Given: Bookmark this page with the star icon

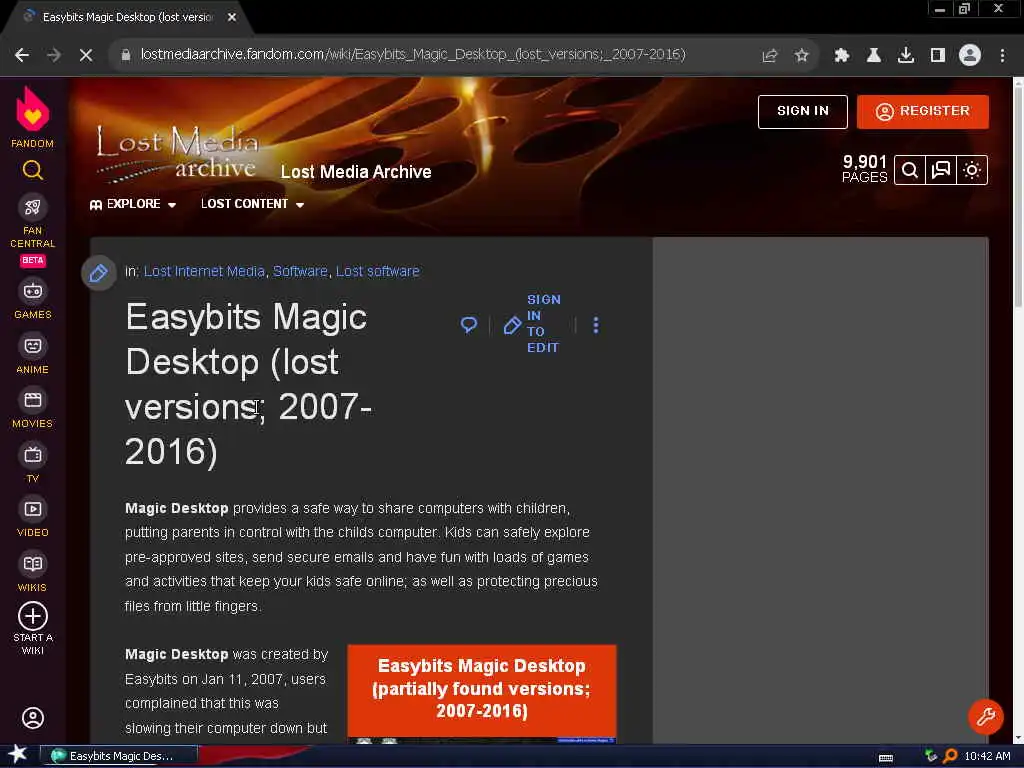Looking at the screenshot, I should pos(801,56).
